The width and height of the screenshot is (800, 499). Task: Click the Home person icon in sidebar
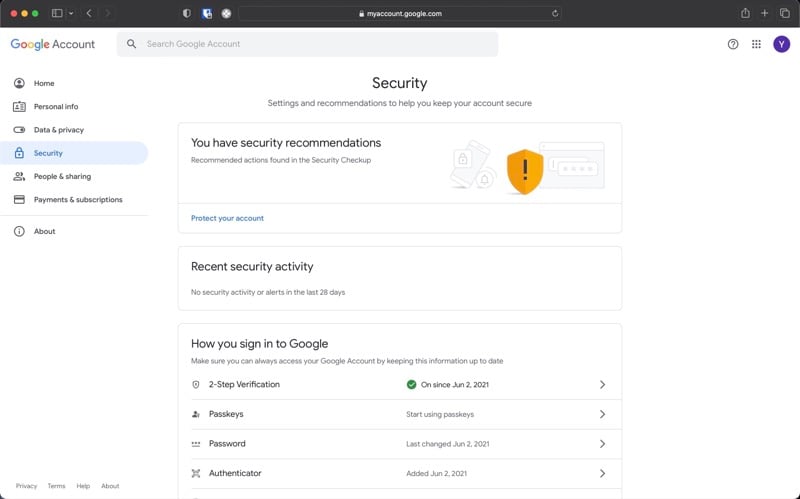(x=19, y=83)
